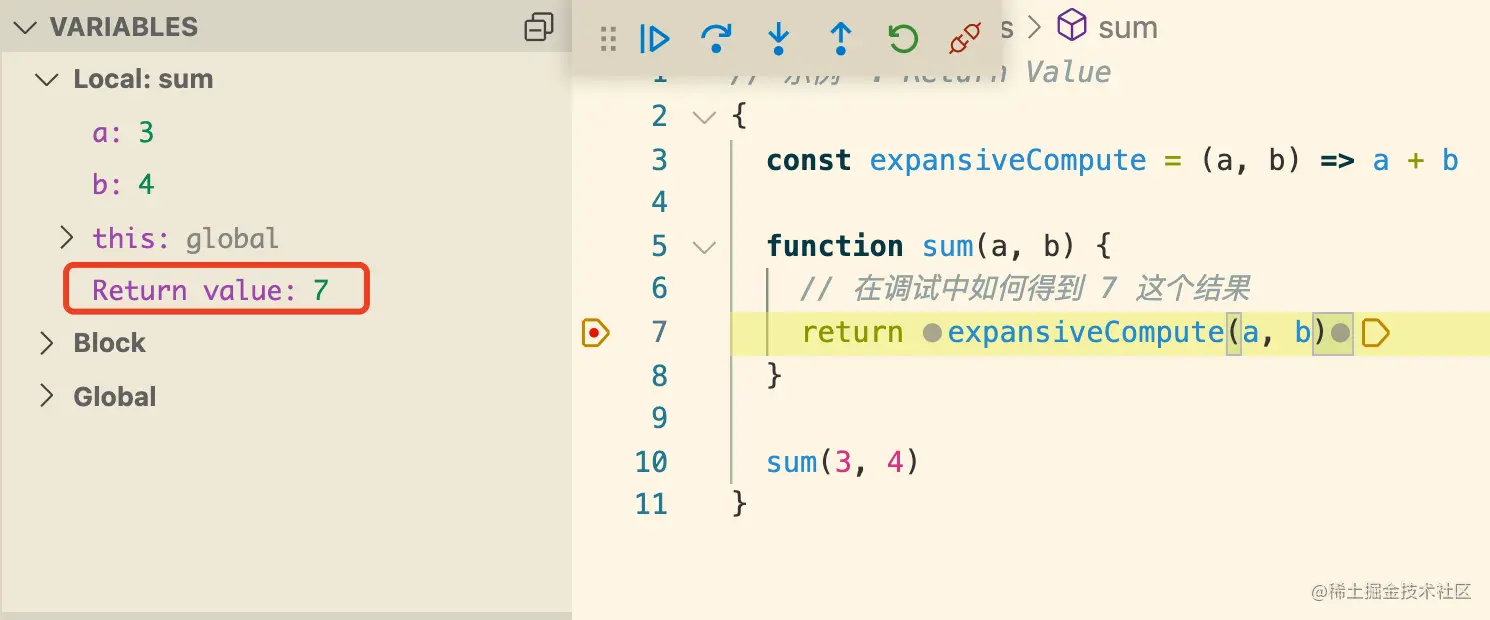The image size is (1490, 620).
Task: Expand the Global section
Action: tap(46, 396)
